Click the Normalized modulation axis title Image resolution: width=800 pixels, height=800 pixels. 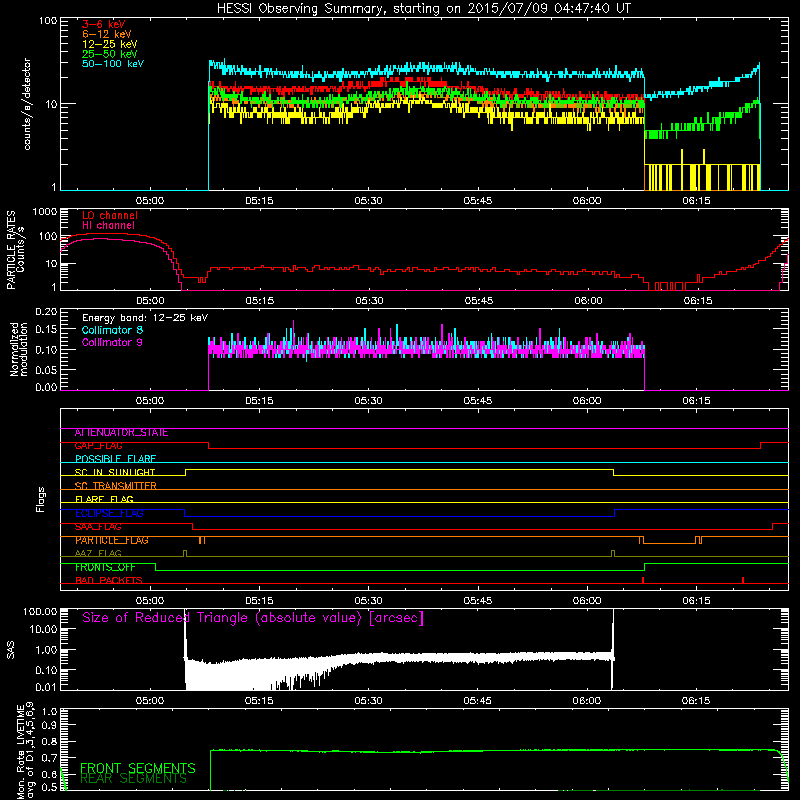[x=19, y=349]
